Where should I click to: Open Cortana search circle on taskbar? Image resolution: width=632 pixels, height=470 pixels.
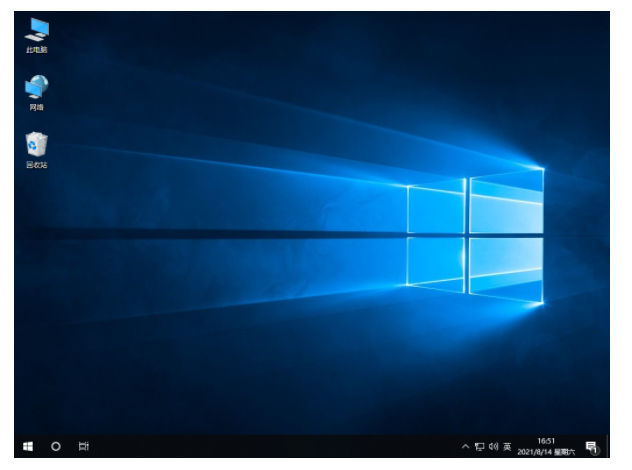click(56, 446)
